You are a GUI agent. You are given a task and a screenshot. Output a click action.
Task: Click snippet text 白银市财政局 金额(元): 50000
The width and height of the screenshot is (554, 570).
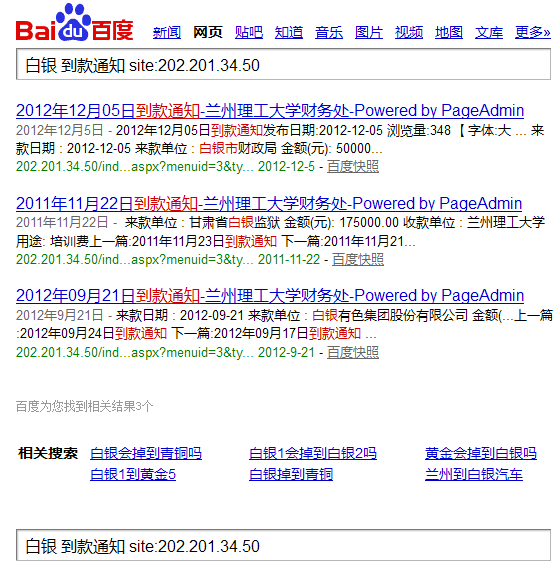click(285, 148)
